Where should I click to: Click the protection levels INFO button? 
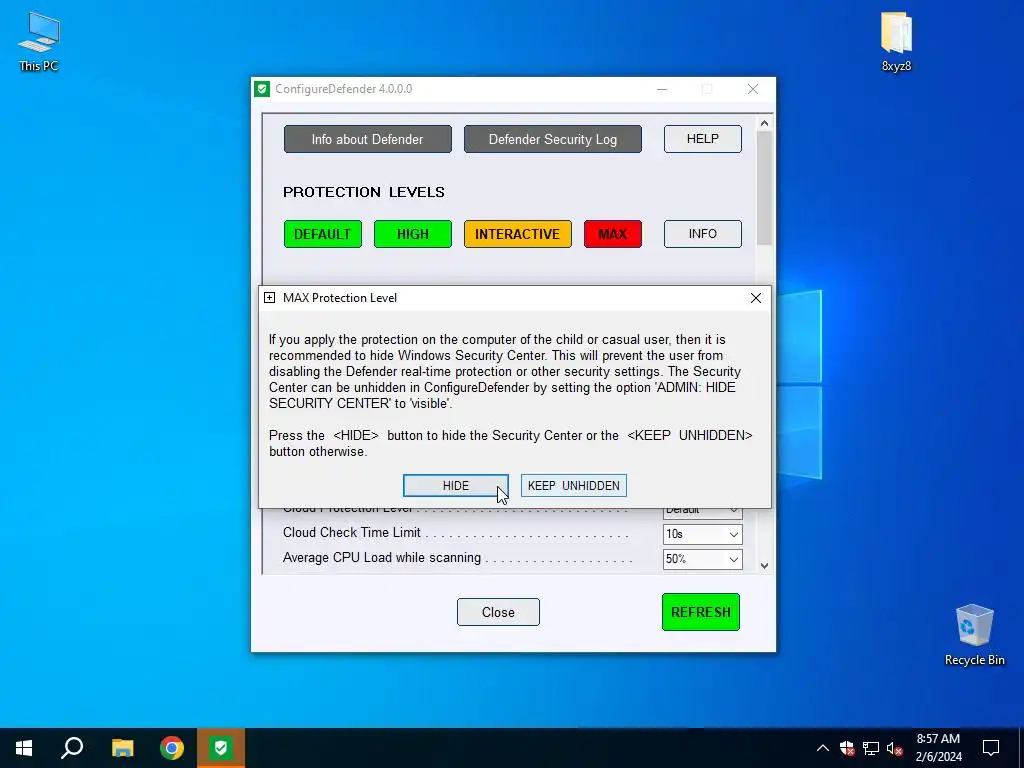[x=703, y=234]
